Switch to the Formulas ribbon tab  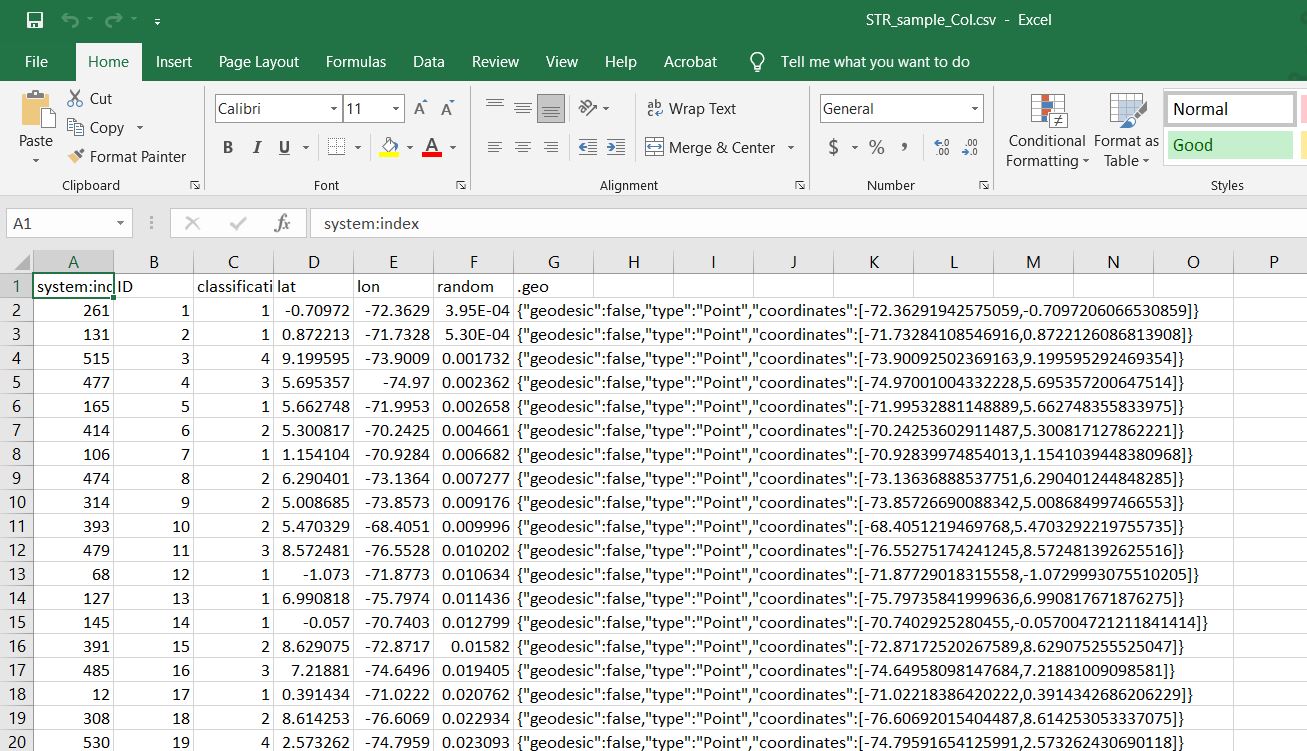coord(355,62)
